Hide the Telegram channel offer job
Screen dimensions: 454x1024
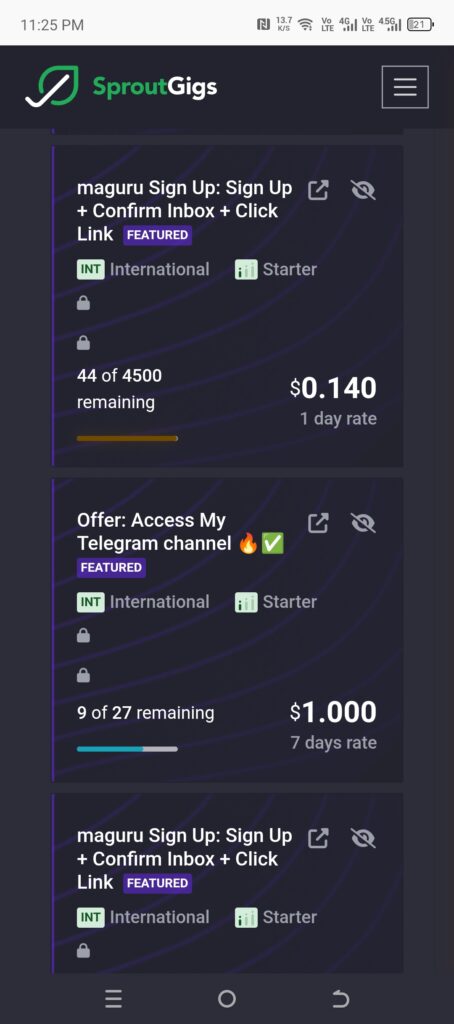(x=363, y=523)
